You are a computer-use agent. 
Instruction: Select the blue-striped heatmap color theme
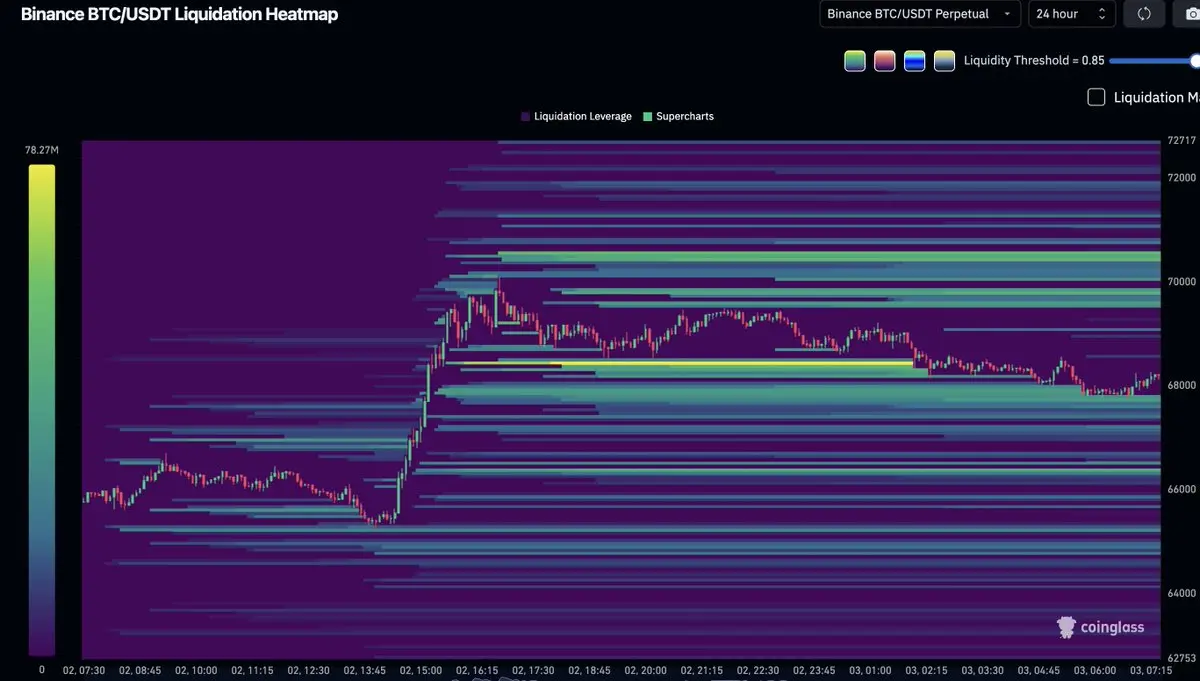click(x=914, y=61)
